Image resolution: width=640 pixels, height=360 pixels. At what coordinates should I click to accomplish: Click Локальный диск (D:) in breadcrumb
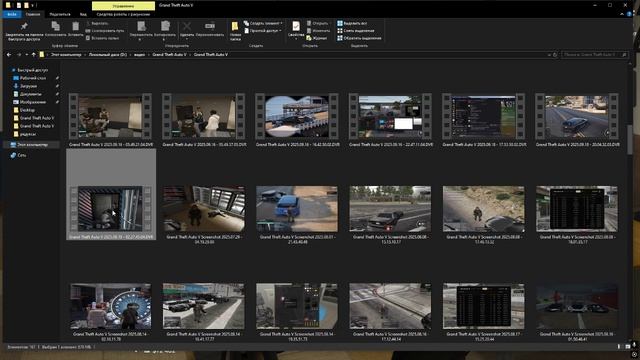[x=108, y=54]
